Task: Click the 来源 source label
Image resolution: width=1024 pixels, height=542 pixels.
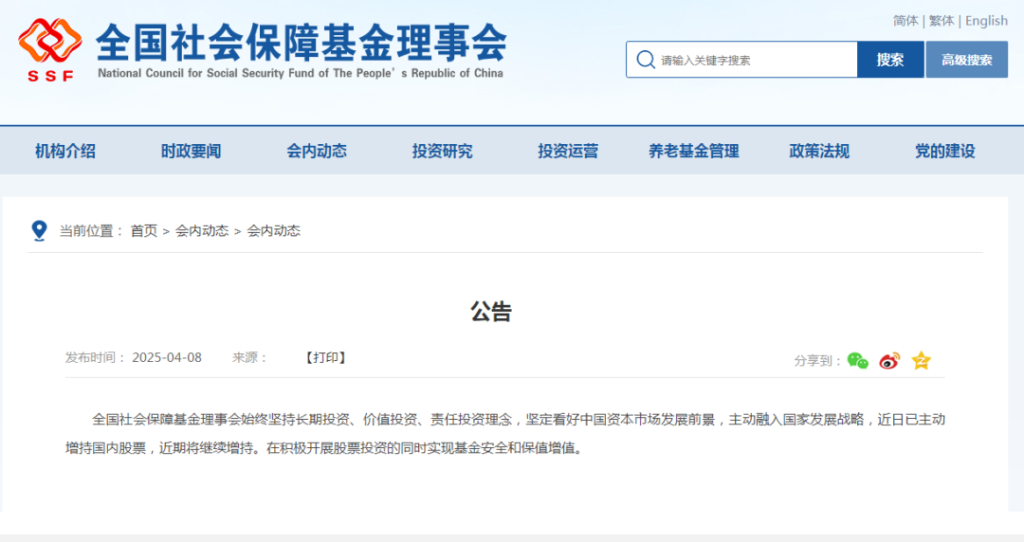Action: pyautogui.click(x=249, y=357)
